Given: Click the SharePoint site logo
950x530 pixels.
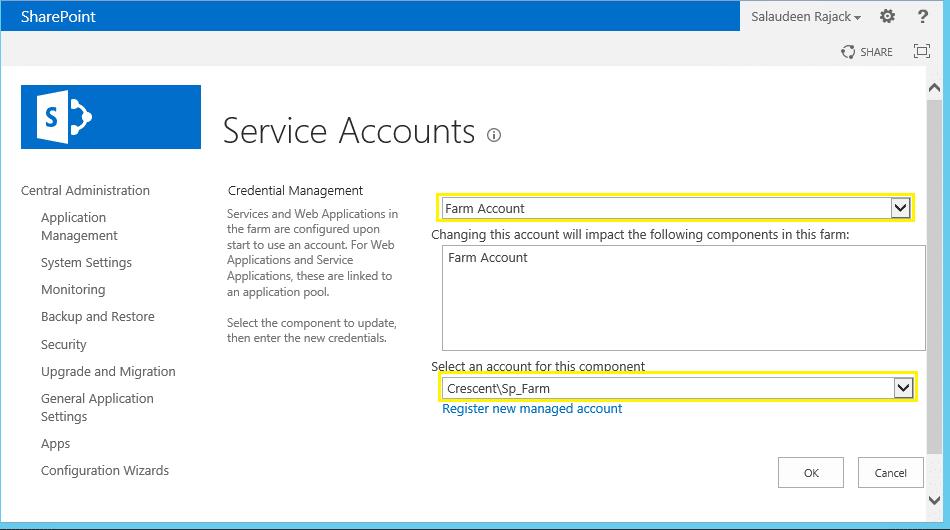Looking at the screenshot, I should click(111, 117).
